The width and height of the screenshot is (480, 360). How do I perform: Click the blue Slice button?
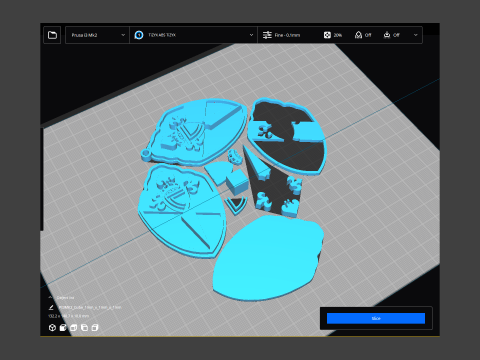coord(376,318)
